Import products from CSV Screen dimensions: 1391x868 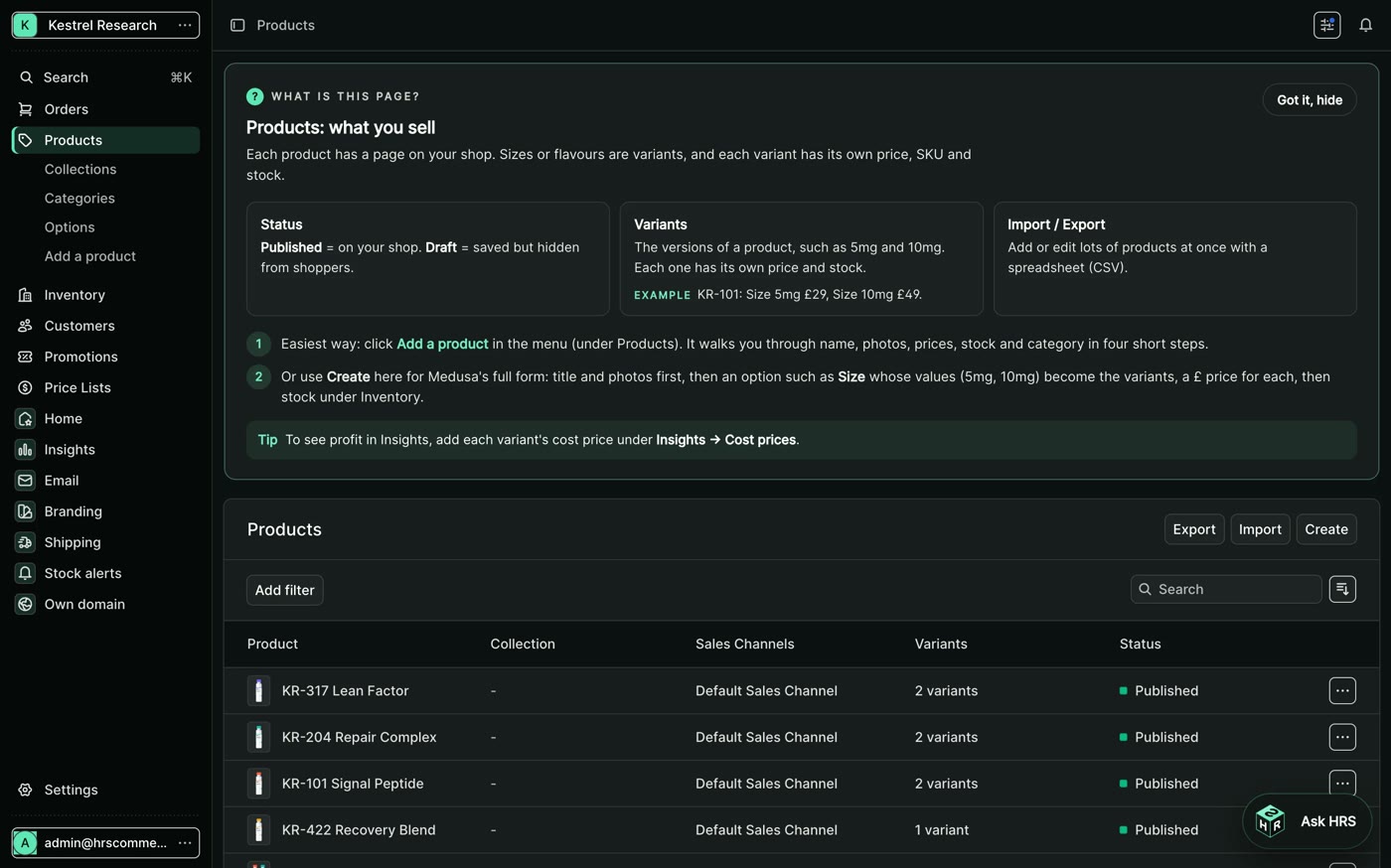(1260, 529)
